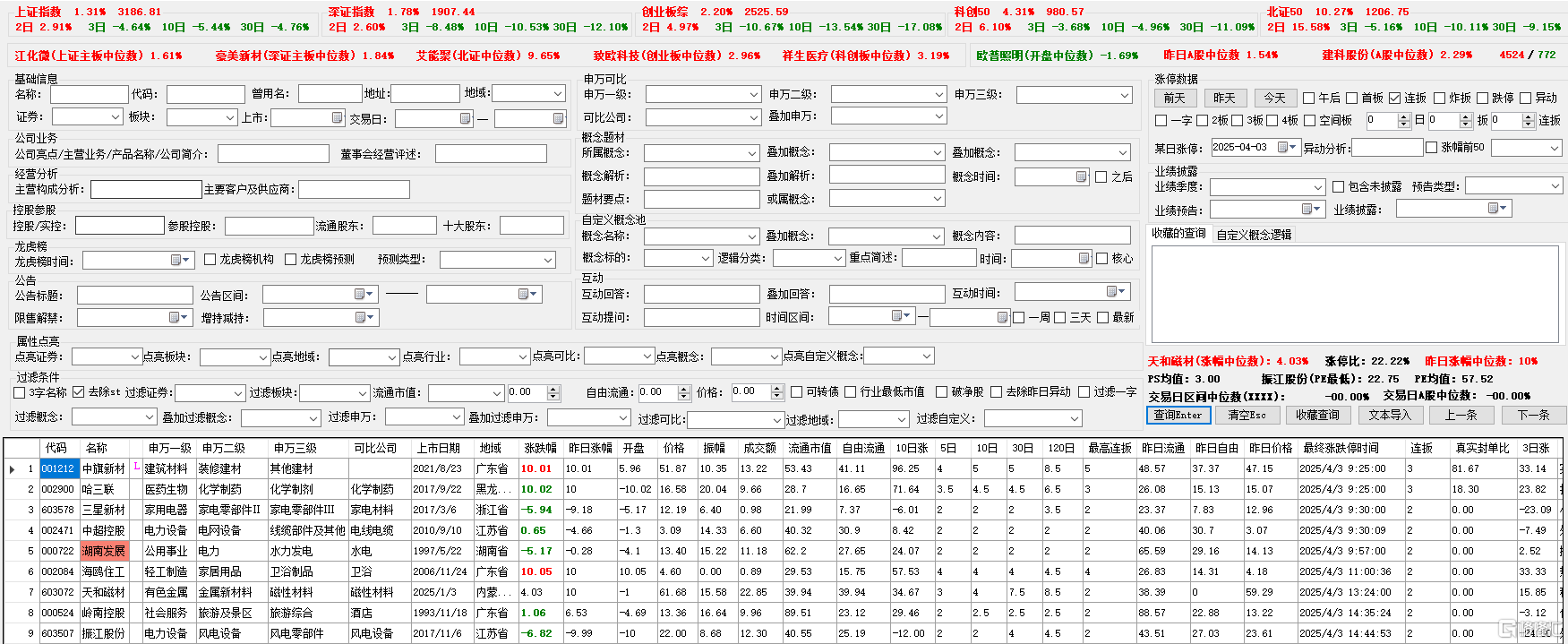This screenshot has width=1568, height=644.
Task: Click spinner arrows before final 连板 label
Action: [x=1528, y=120]
